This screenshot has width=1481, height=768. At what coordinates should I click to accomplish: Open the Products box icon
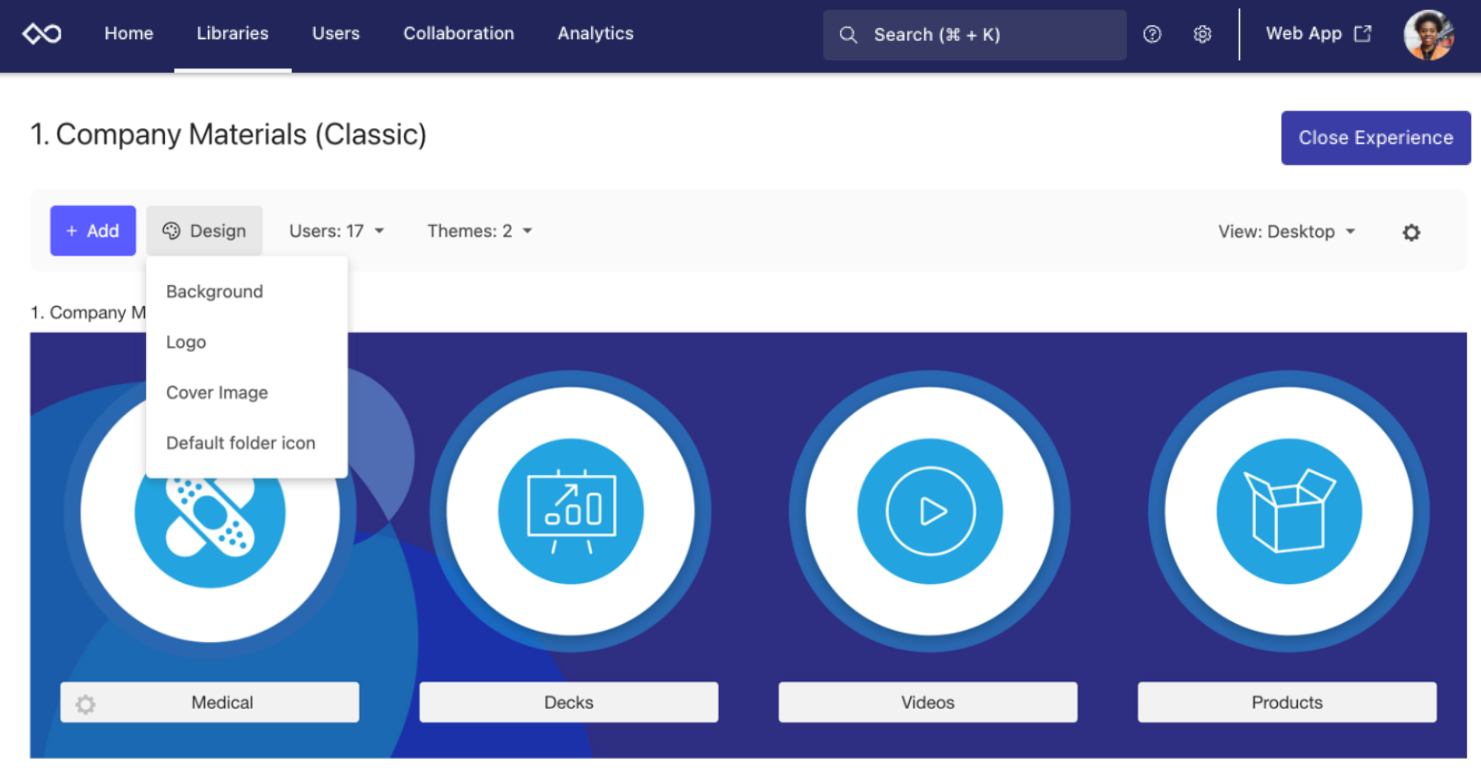click(1289, 512)
